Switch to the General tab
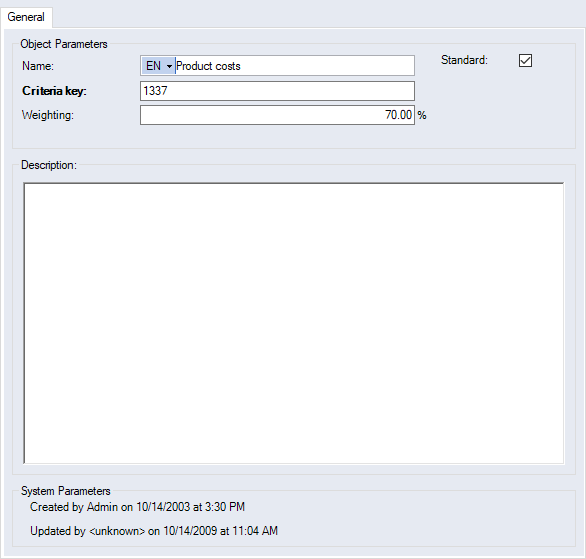The image size is (586, 559). (26, 17)
